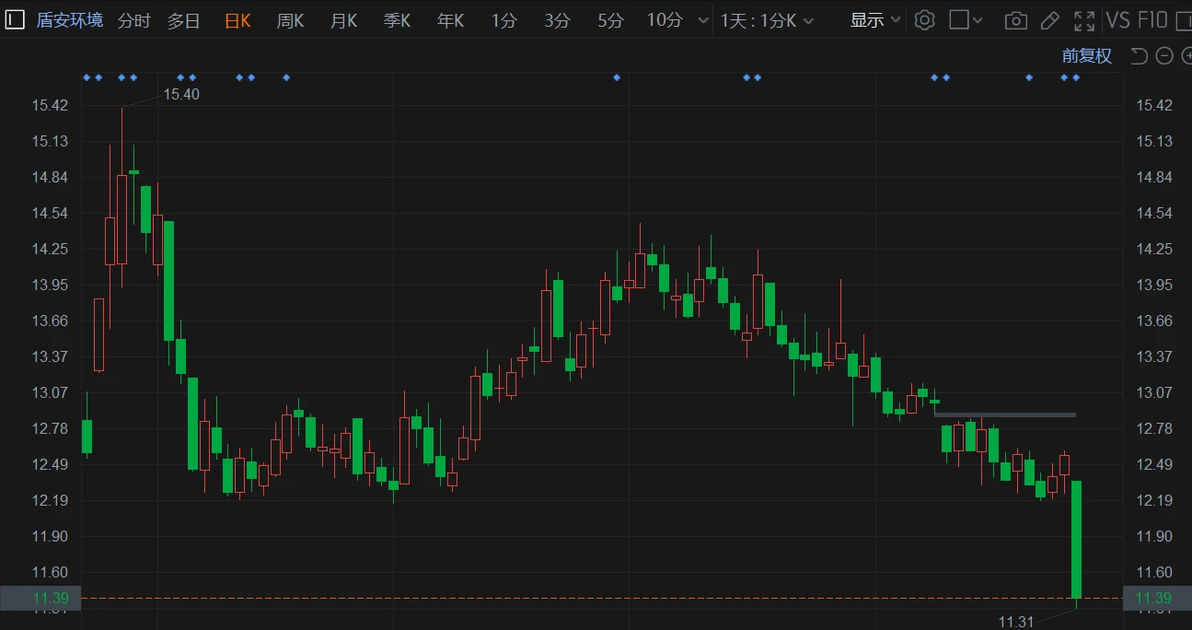The width and height of the screenshot is (1192, 630).
Task: Switch to the 分时 intraday tab
Action: coord(134,20)
